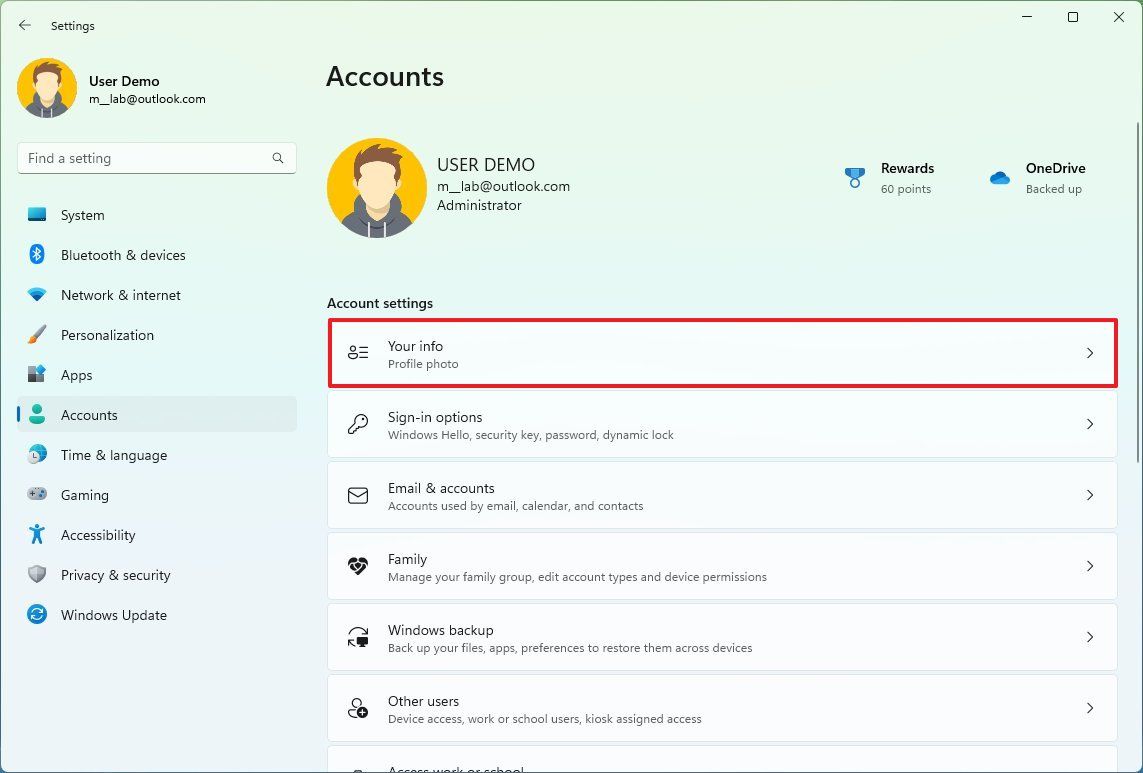Switch to the Accounts section
The image size is (1143, 773).
89,415
